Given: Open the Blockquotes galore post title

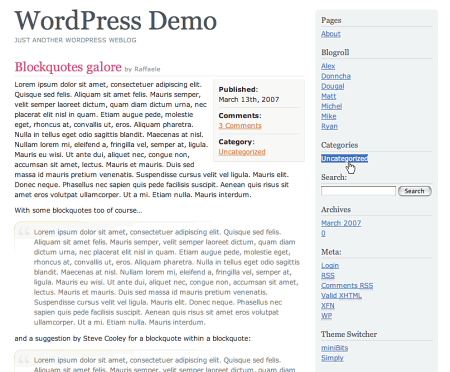Looking at the screenshot, I should point(68,67).
